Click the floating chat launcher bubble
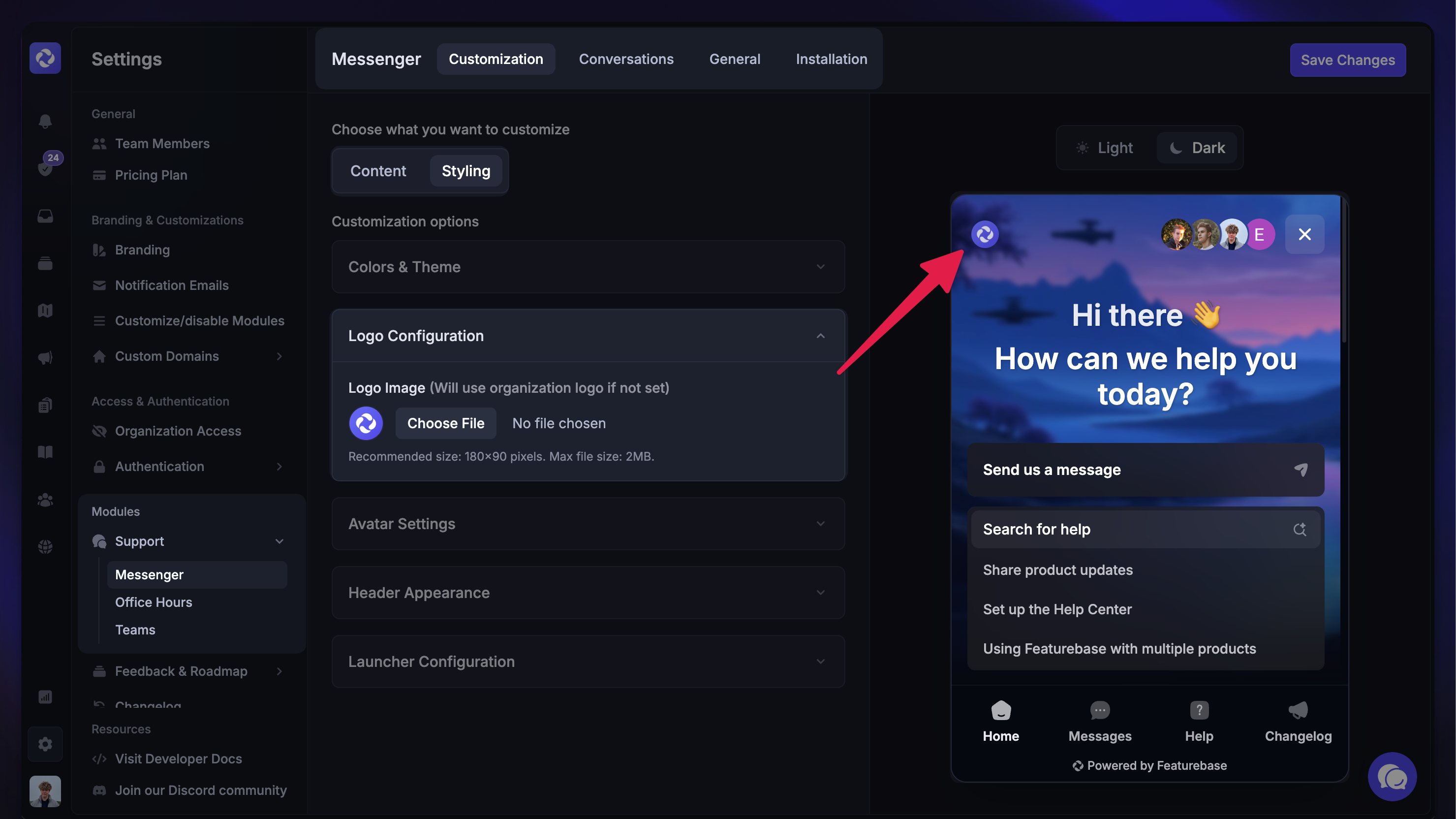 (1392, 777)
